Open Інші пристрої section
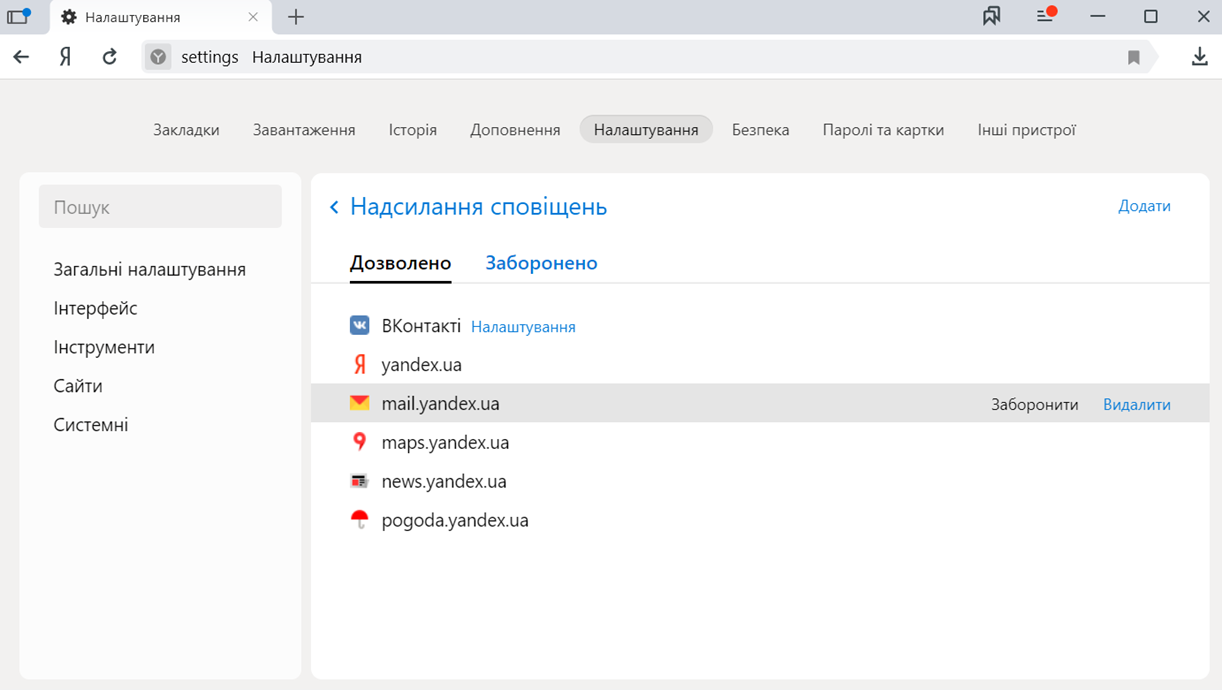 click(1026, 129)
